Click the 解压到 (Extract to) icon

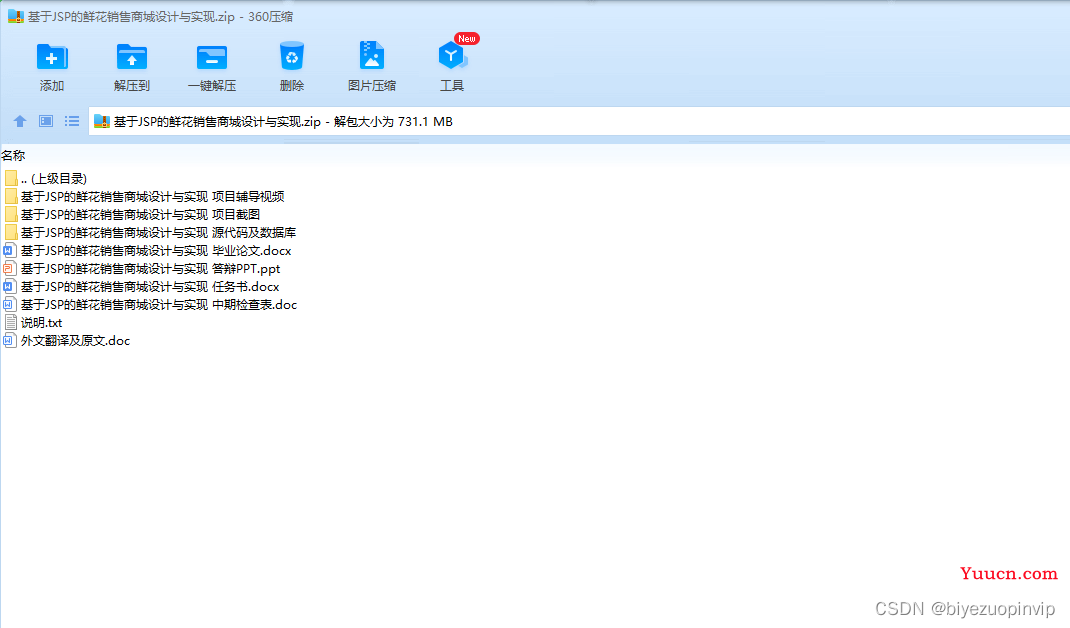click(132, 57)
